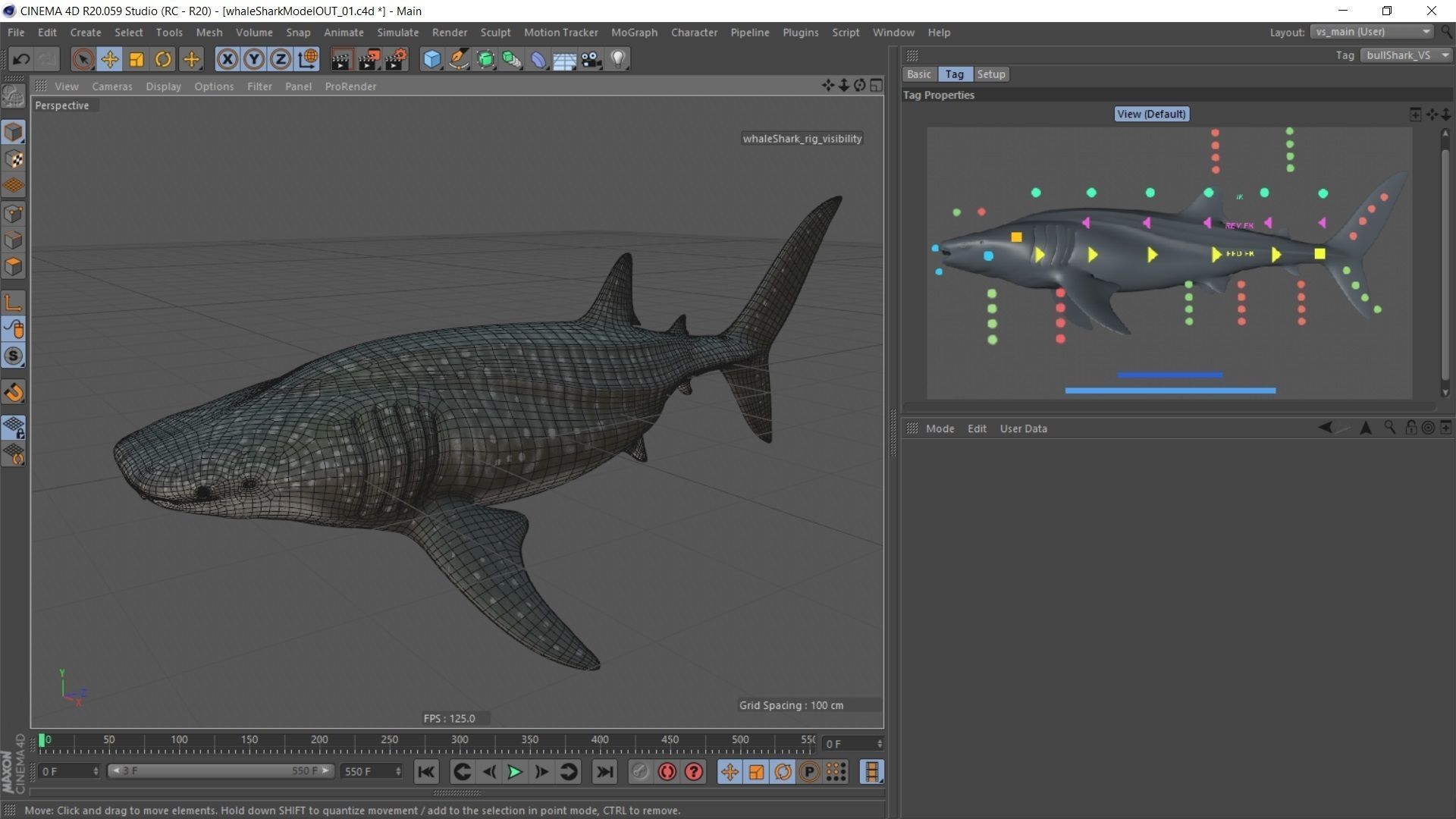Switch to Polygons mode in left toolbar
This screenshot has height=819, width=1456.
pos(13,267)
